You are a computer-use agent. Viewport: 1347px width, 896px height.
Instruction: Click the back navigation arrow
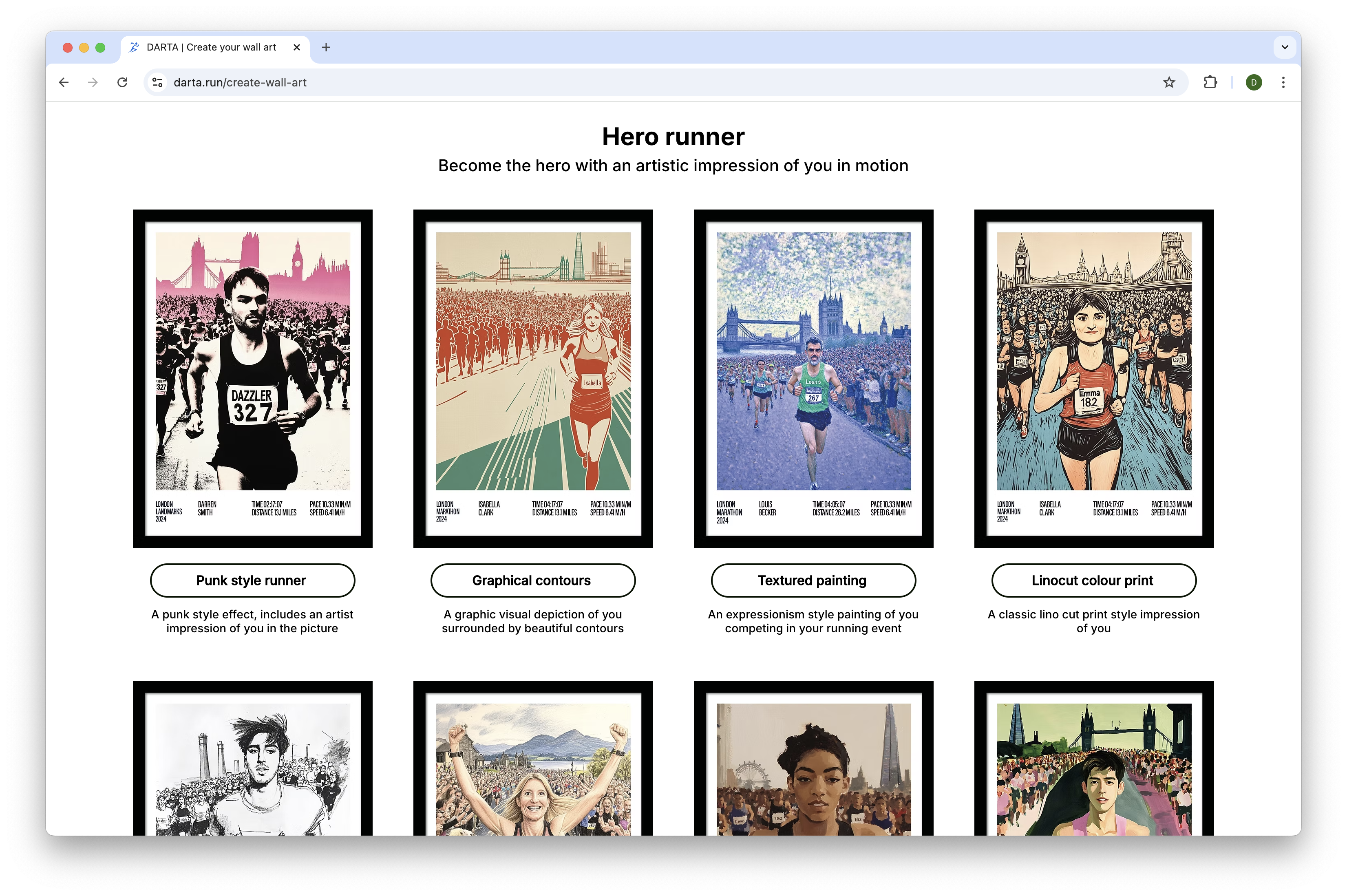click(x=64, y=82)
